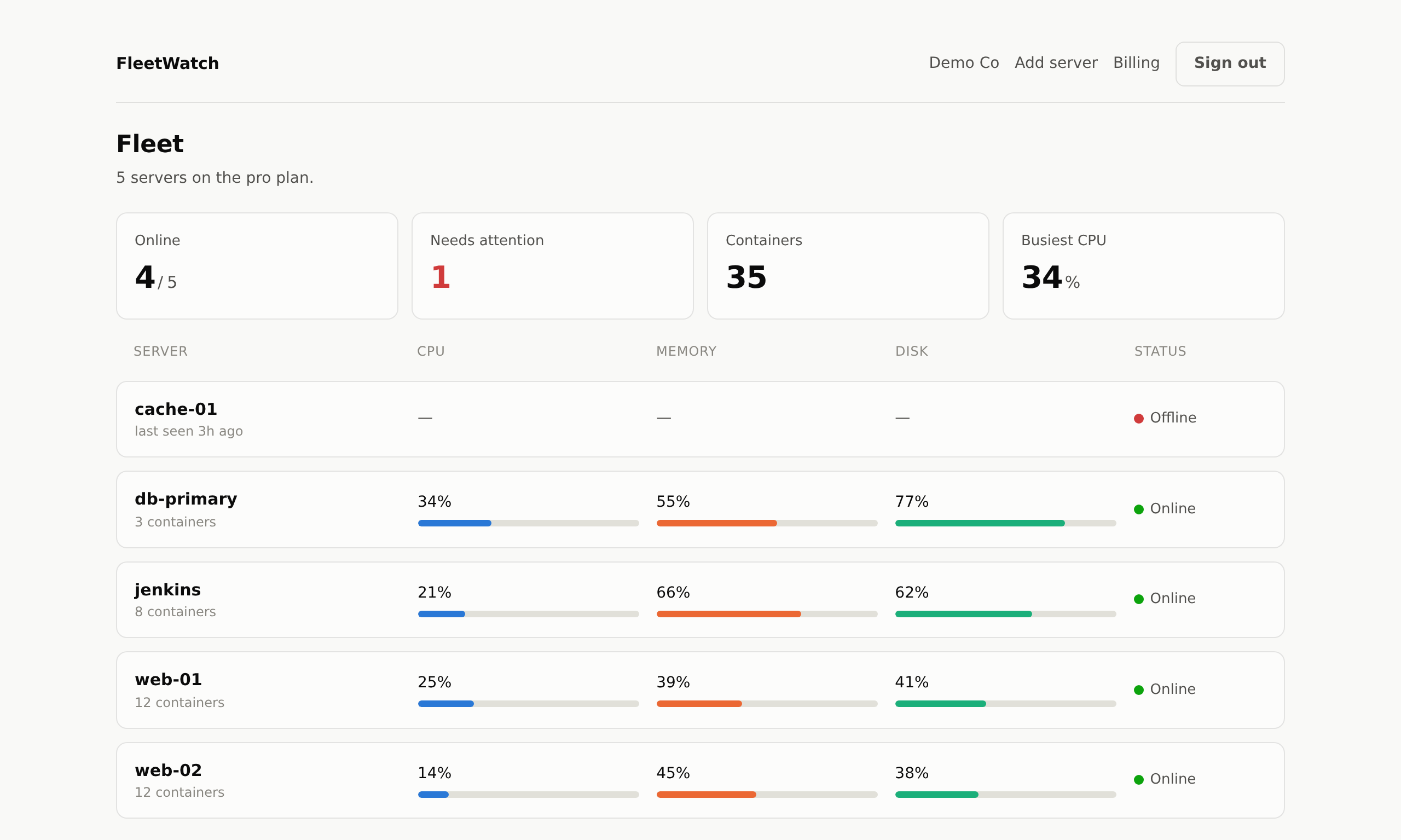Click the web-01 disk 41% bar
1401x840 pixels.
tap(1005, 704)
